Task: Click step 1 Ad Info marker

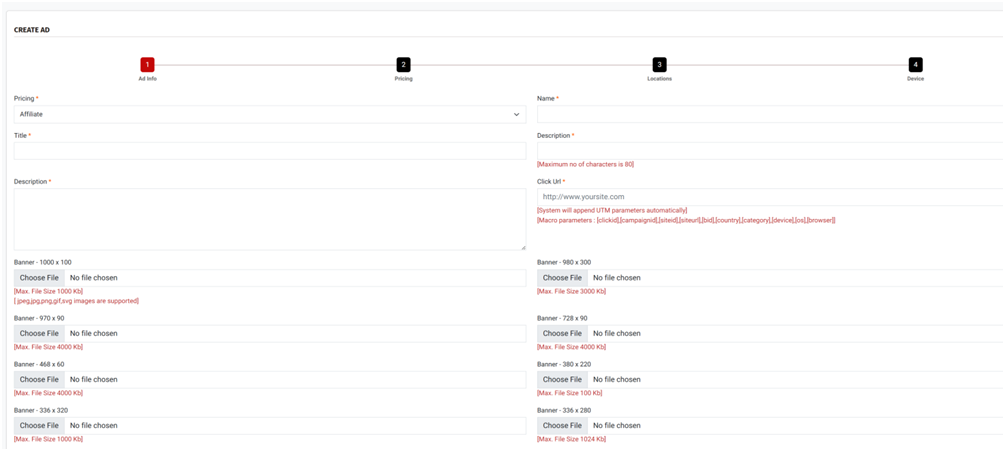Action: [x=147, y=64]
